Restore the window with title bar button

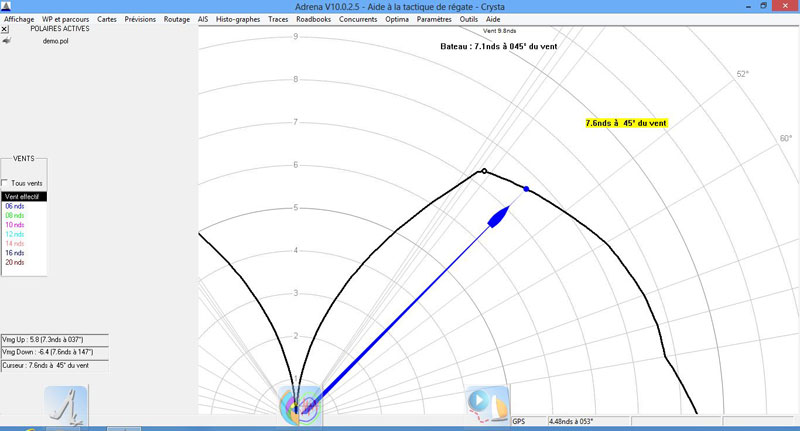click(763, 6)
